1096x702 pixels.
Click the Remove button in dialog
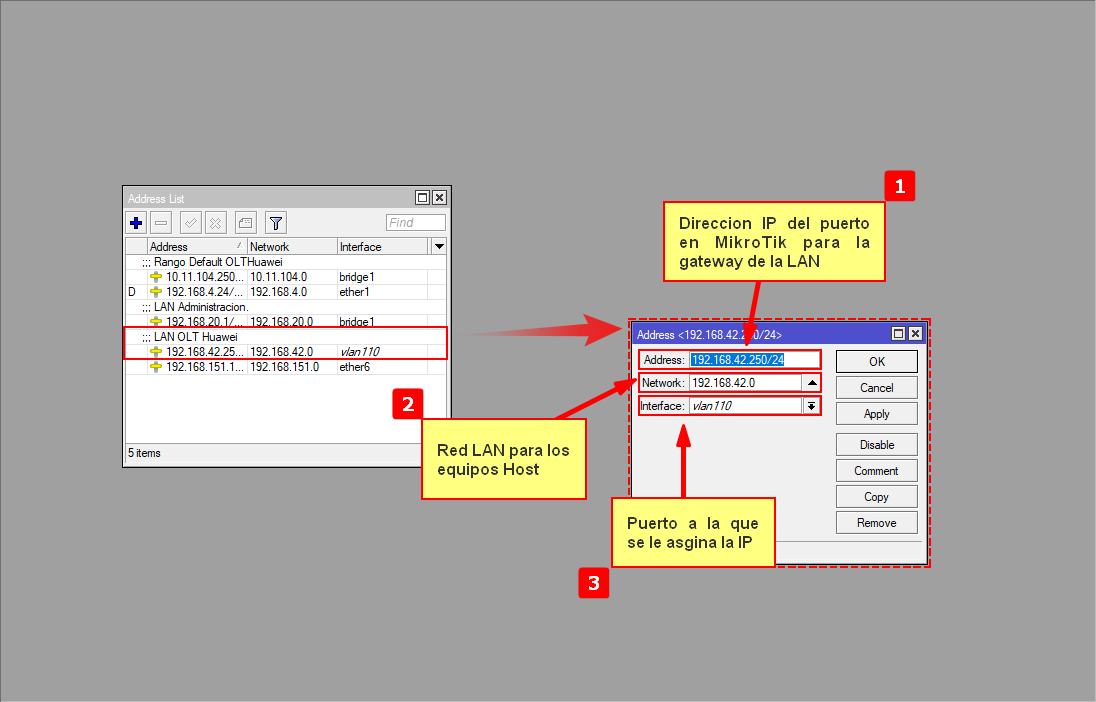[876, 523]
